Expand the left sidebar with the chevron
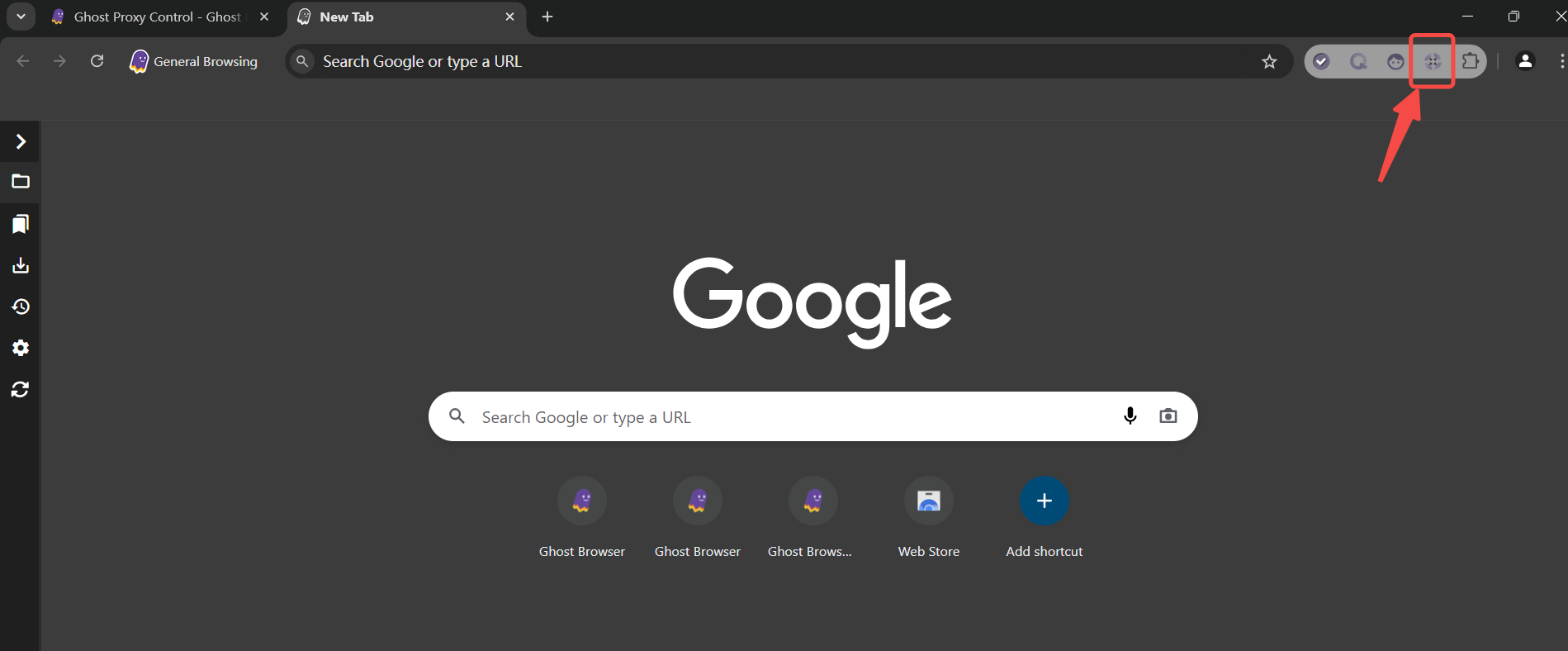The height and width of the screenshot is (651, 1568). pos(21,142)
